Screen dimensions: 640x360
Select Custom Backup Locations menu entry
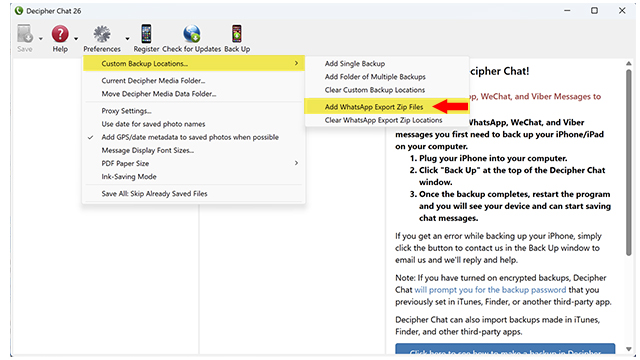193,63
